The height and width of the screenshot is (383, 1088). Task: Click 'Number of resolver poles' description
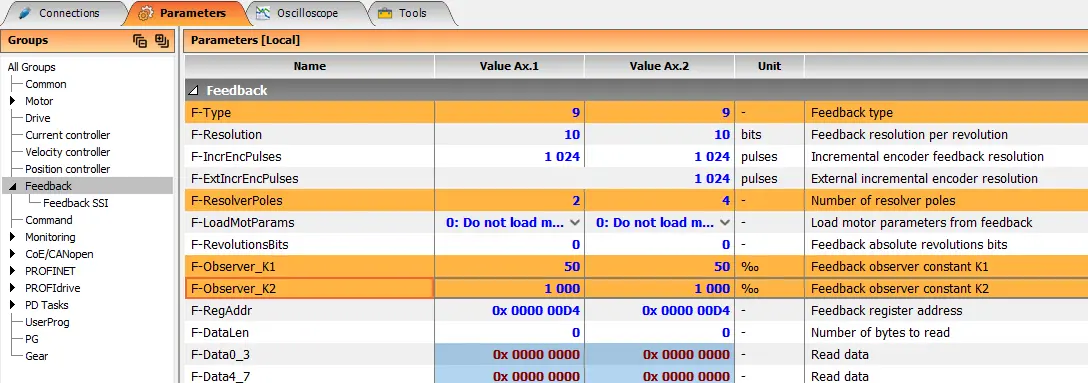pyautogui.click(x=883, y=201)
